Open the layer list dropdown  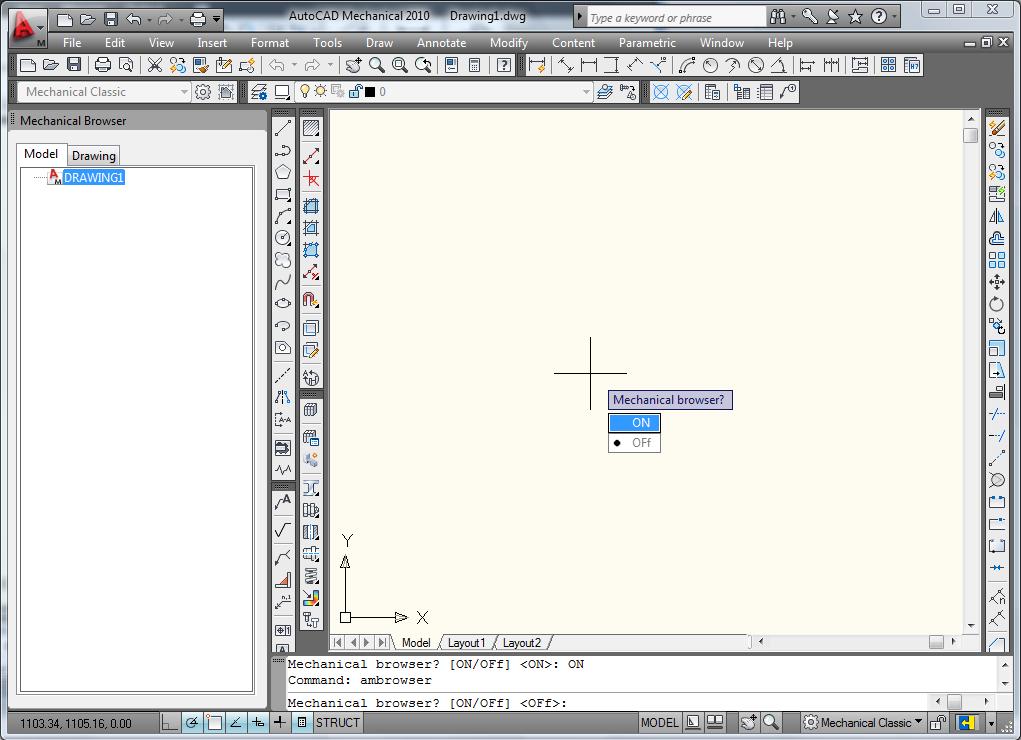585,92
